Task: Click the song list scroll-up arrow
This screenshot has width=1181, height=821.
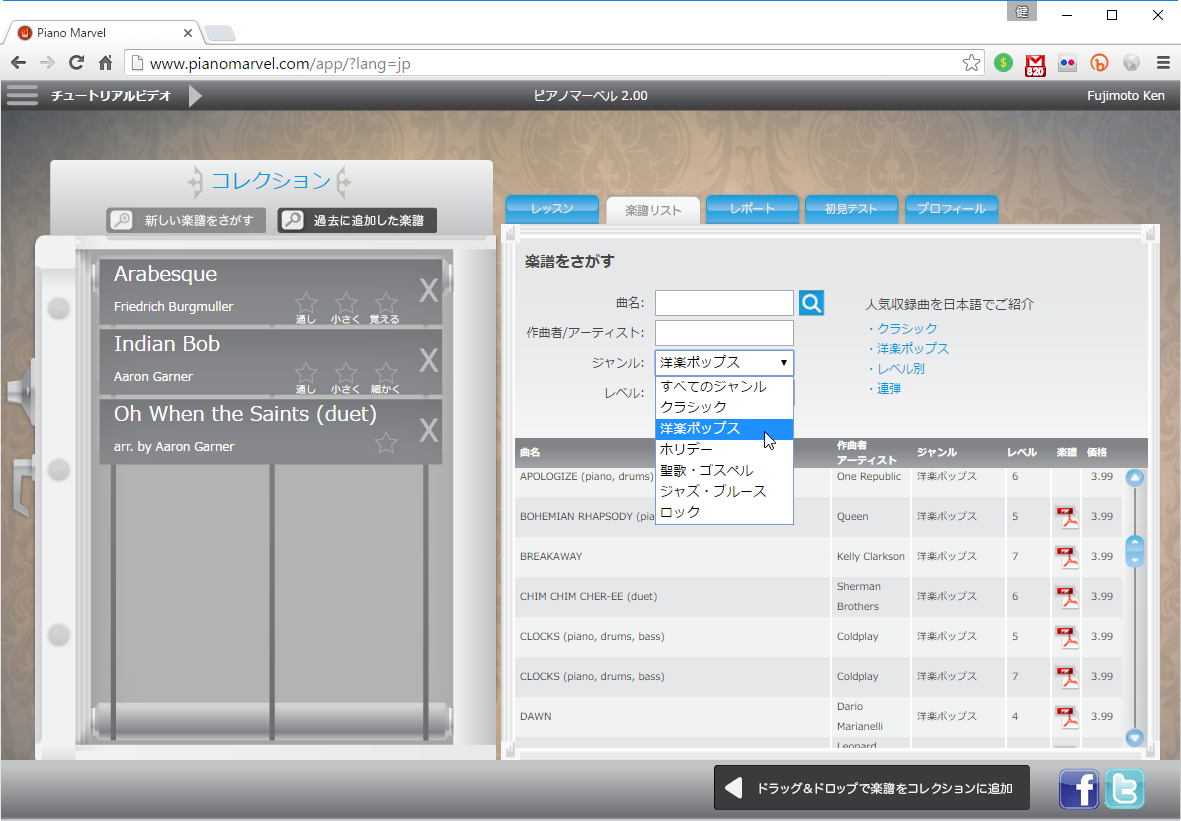Action: pos(1134,478)
